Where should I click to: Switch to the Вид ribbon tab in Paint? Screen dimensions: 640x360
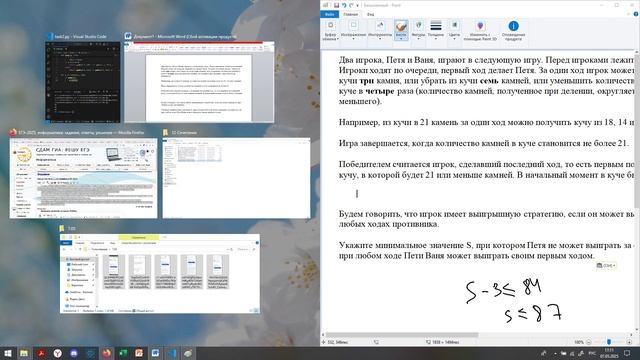(370, 14)
